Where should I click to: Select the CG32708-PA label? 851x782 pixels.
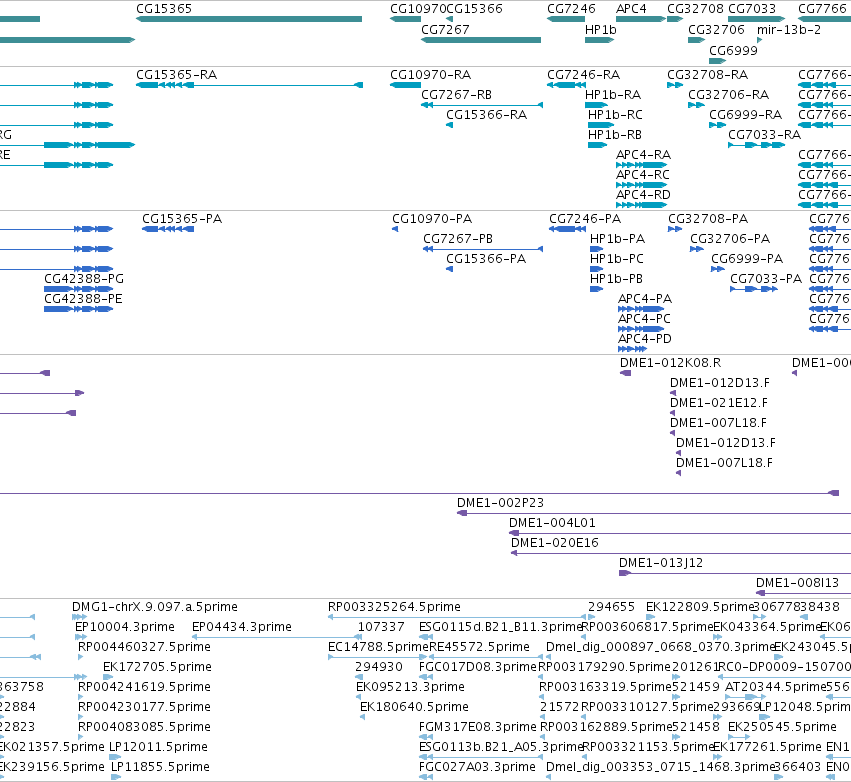[708, 219]
